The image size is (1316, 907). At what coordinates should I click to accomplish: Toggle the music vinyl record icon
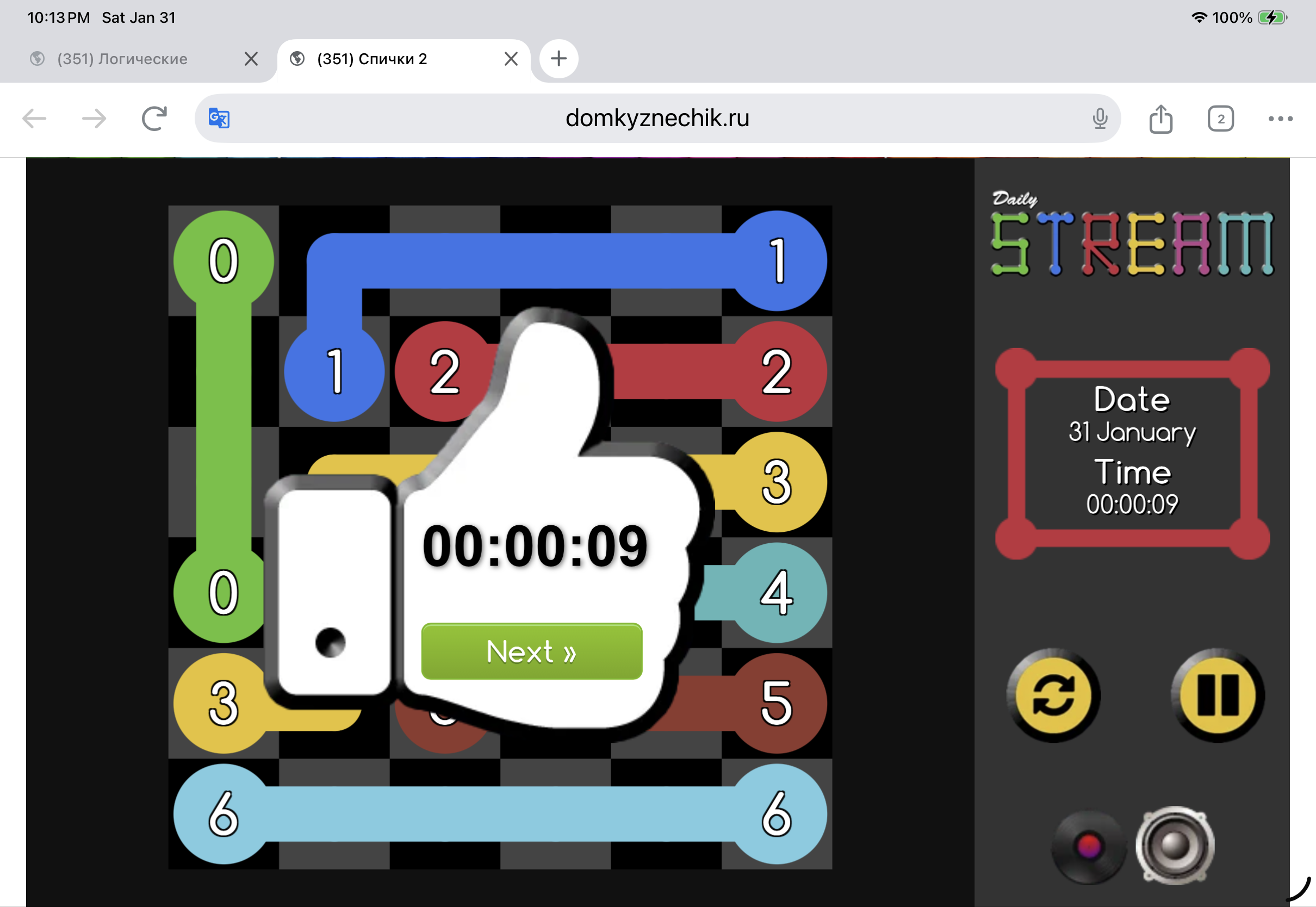pyautogui.click(x=1088, y=846)
